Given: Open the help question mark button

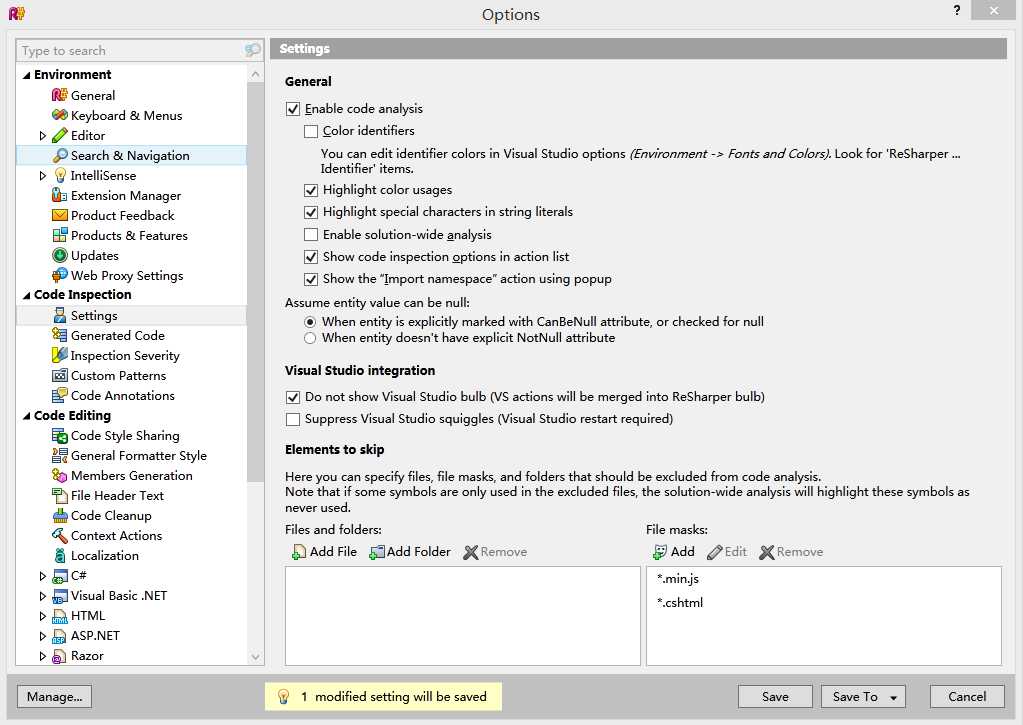Looking at the screenshot, I should pos(956,10).
